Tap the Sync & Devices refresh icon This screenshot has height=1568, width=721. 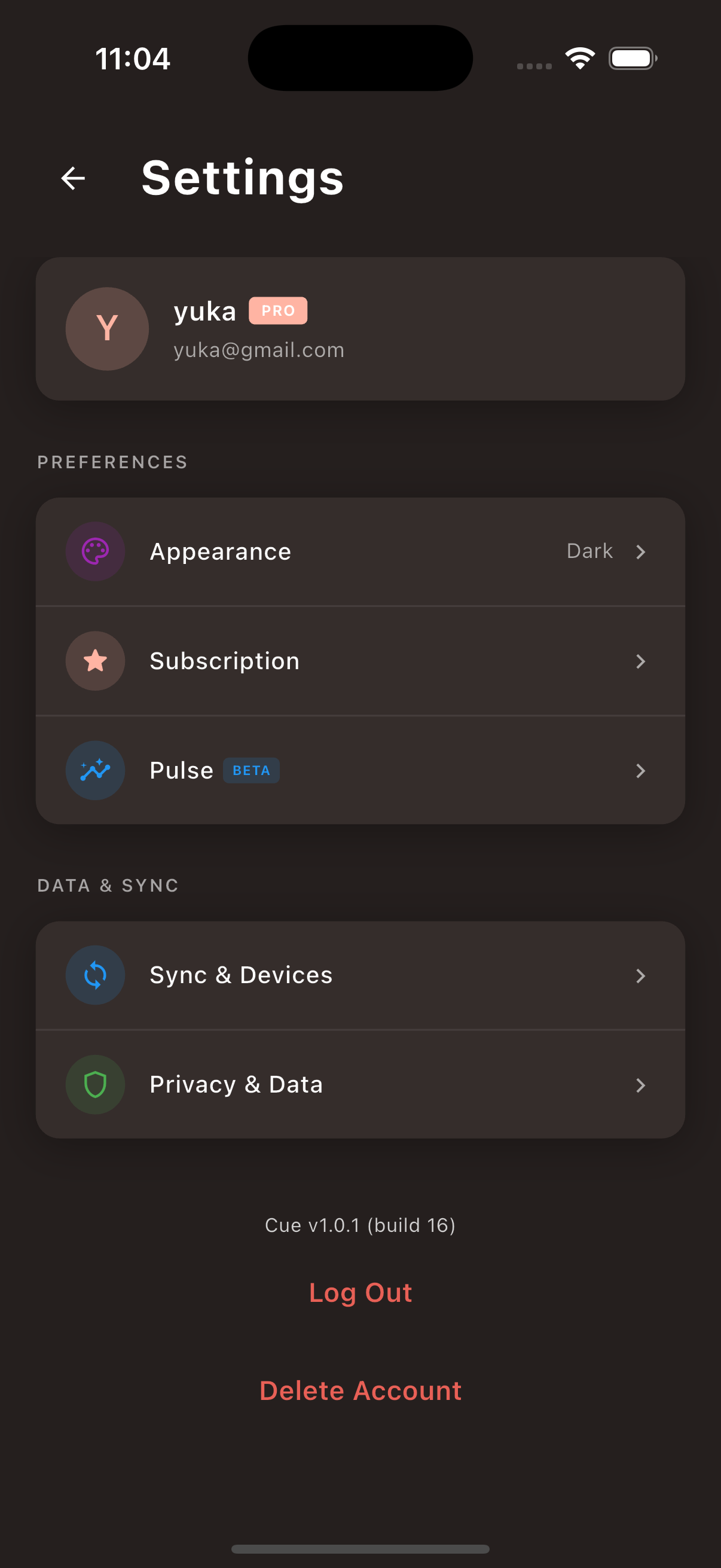[96, 975]
